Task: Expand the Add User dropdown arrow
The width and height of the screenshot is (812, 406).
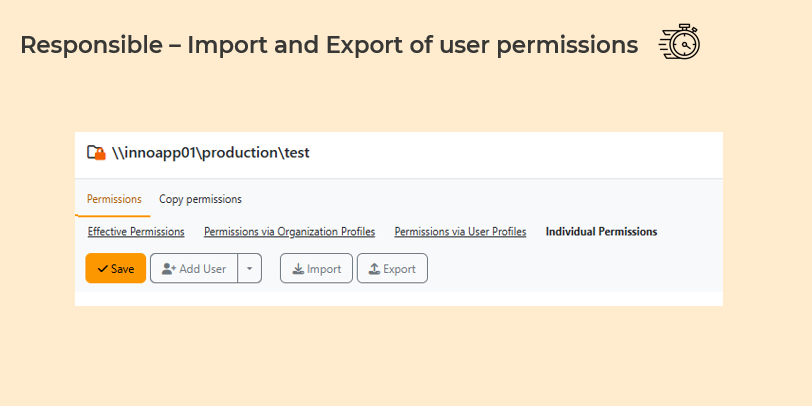Action: point(249,269)
